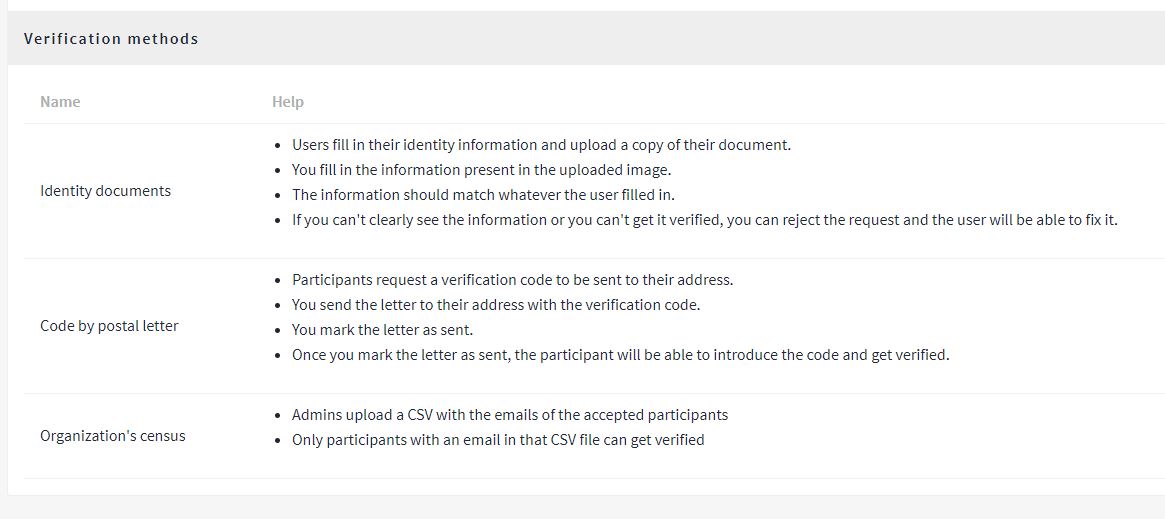Viewport: 1165px width, 519px height.
Task: Click 'Admins upload a CSV' help line
Action: pyautogui.click(x=510, y=415)
